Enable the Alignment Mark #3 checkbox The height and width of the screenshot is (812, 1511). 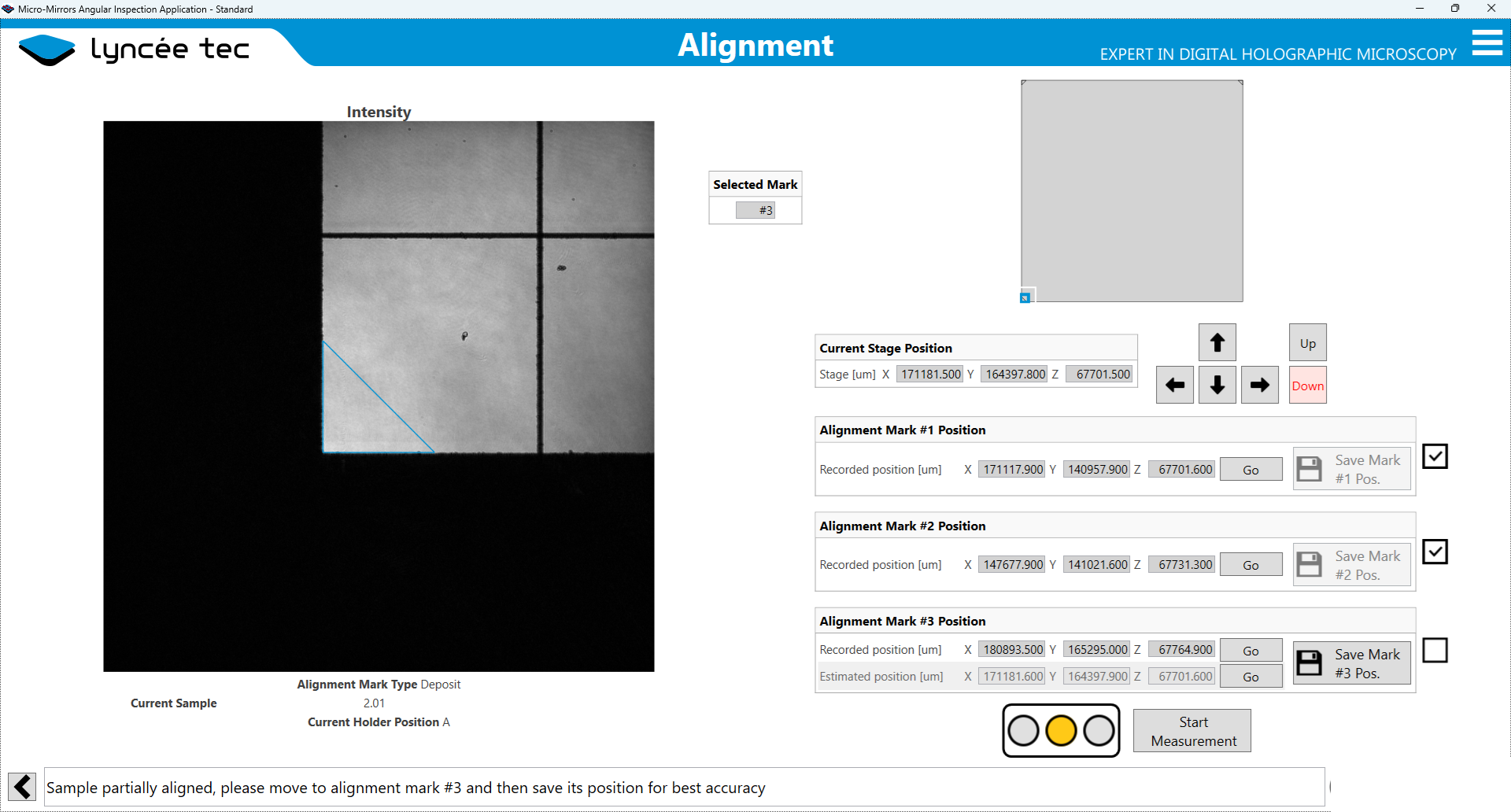1435,651
